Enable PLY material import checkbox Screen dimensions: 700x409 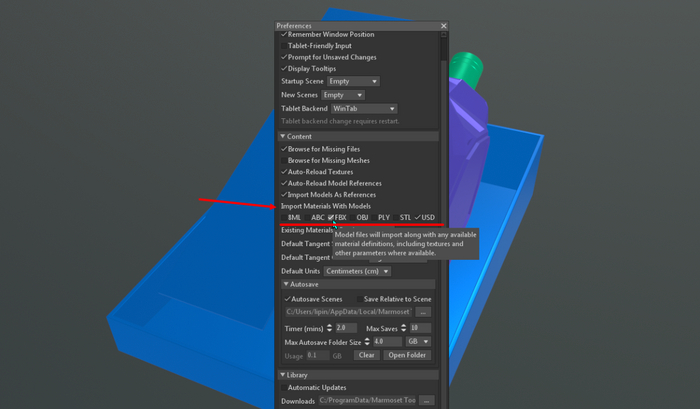374,217
